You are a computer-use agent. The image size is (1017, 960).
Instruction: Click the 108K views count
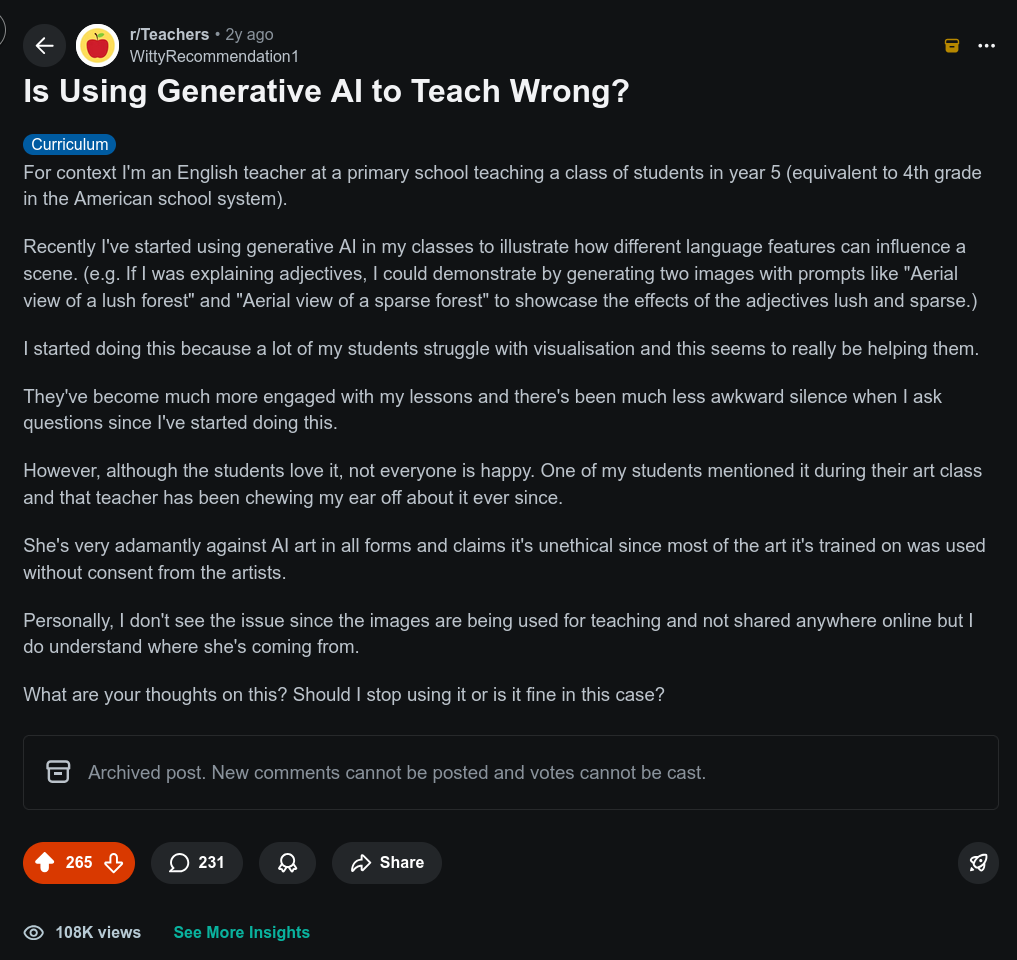[98, 933]
